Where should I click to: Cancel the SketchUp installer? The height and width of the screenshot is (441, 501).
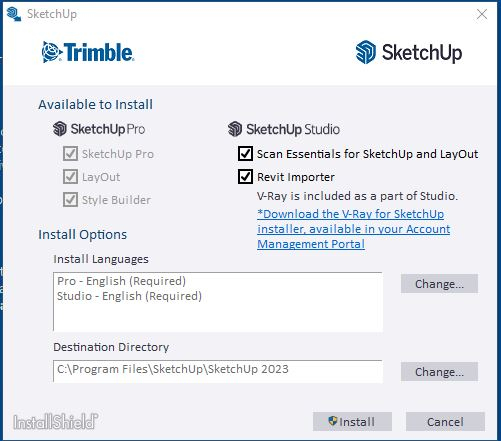[445, 422]
